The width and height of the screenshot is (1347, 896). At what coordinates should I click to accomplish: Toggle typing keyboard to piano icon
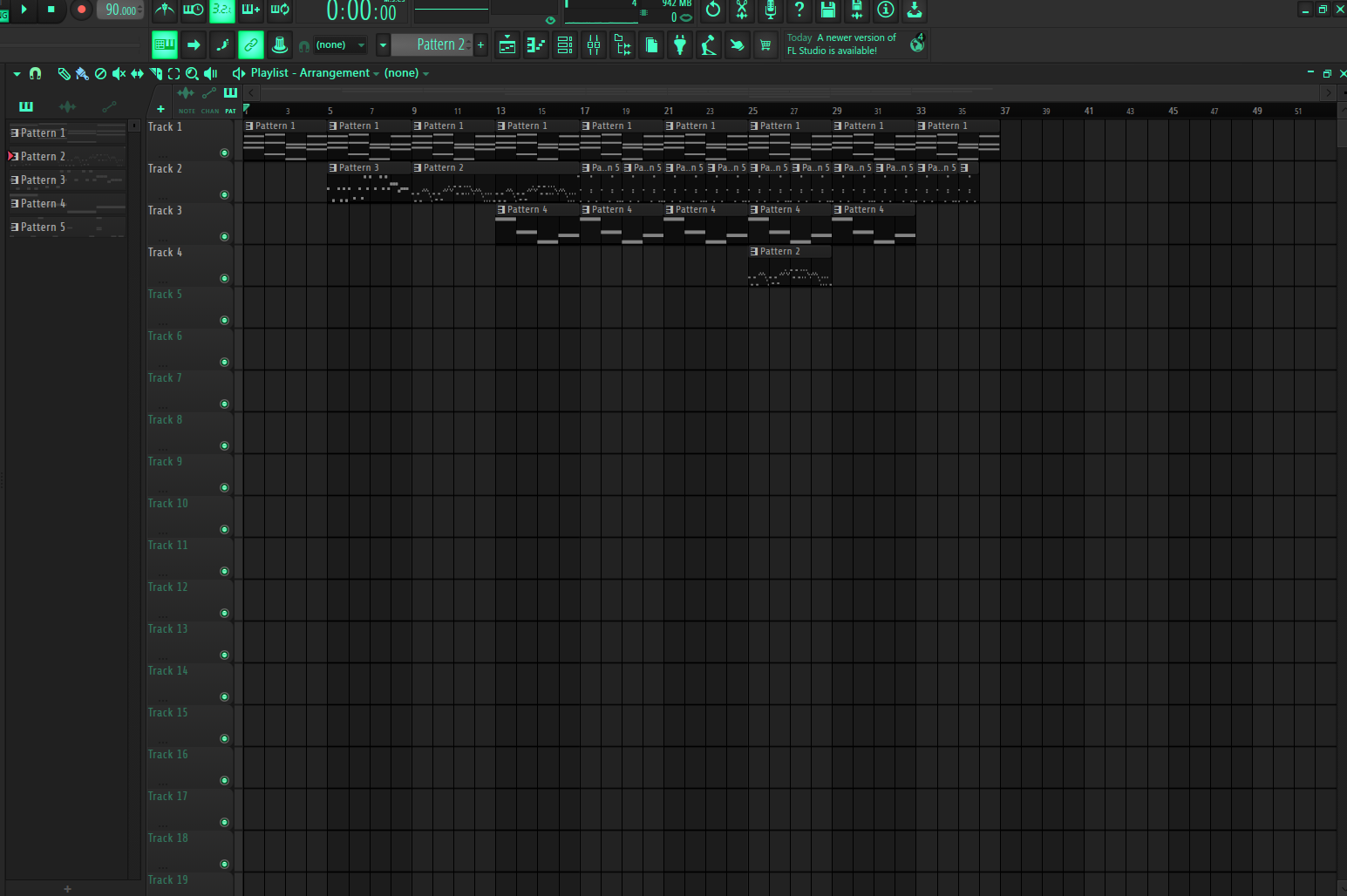coord(164,44)
